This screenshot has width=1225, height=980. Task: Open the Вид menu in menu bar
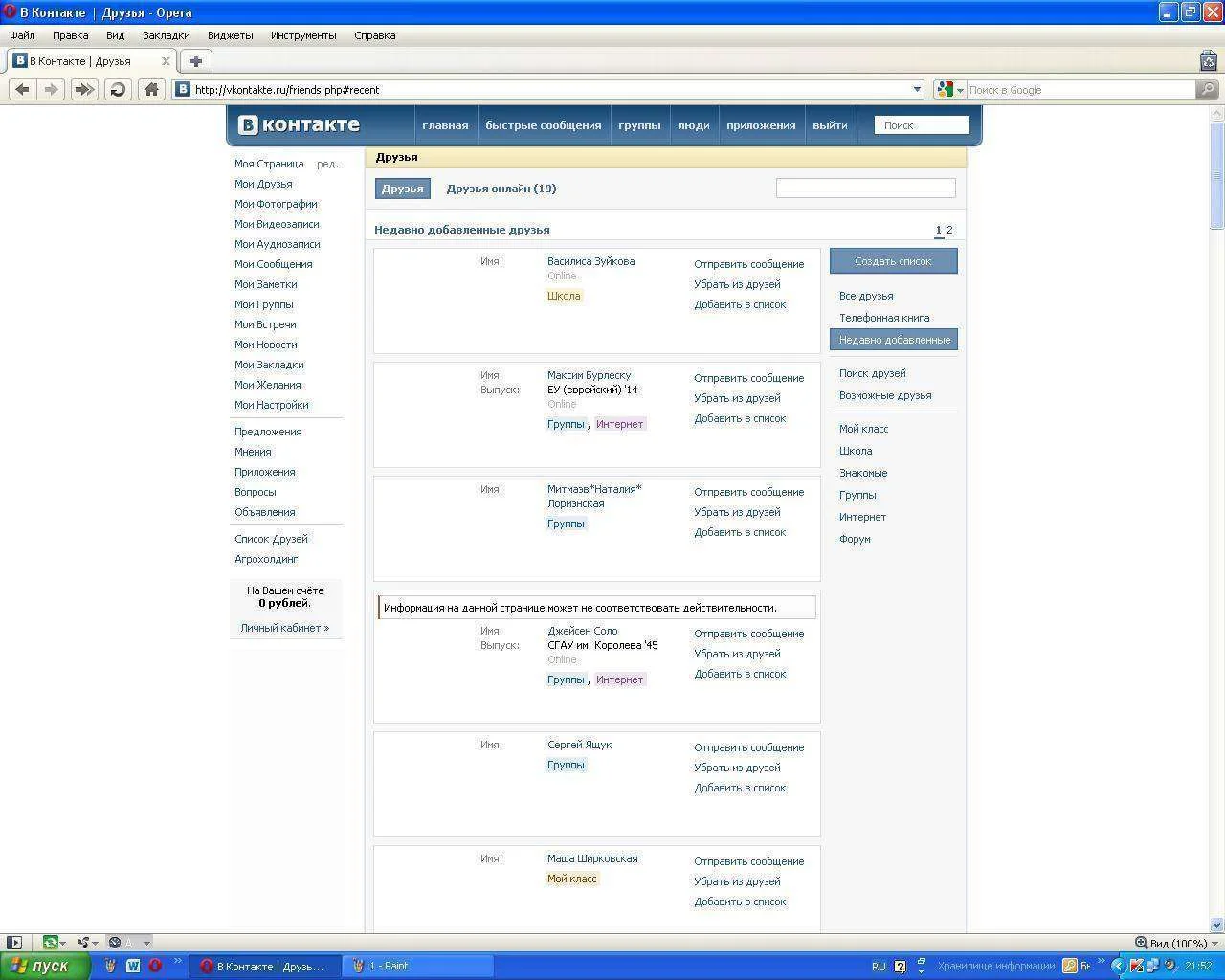[x=116, y=35]
